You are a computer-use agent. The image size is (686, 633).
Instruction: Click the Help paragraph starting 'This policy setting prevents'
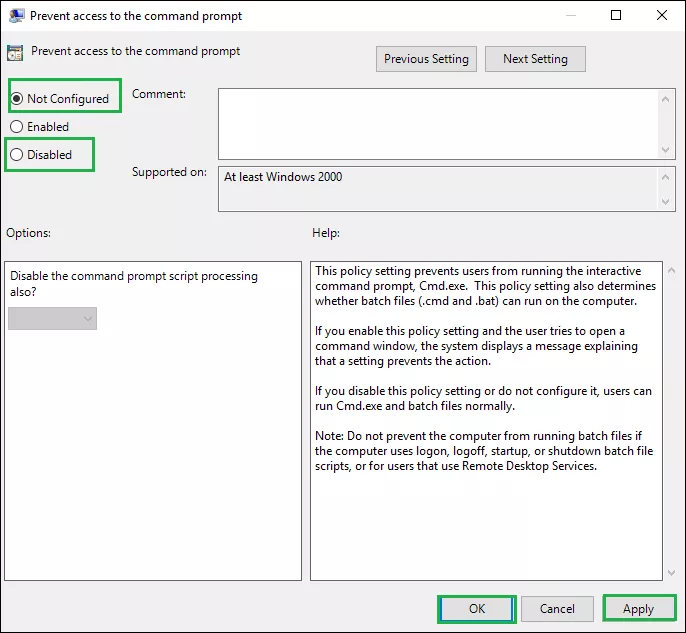click(485, 286)
